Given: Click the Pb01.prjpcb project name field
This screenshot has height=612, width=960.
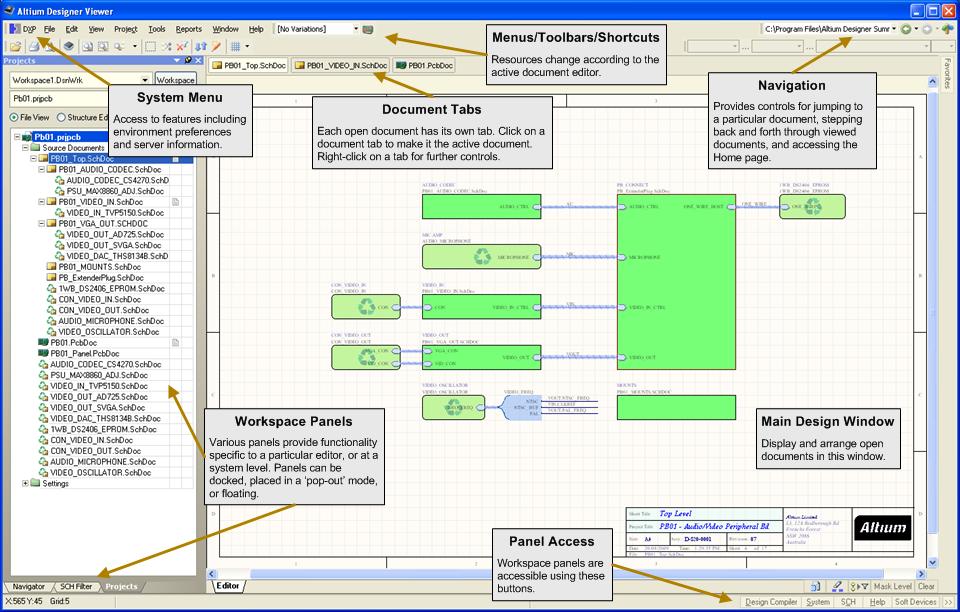Looking at the screenshot, I should (x=60, y=99).
